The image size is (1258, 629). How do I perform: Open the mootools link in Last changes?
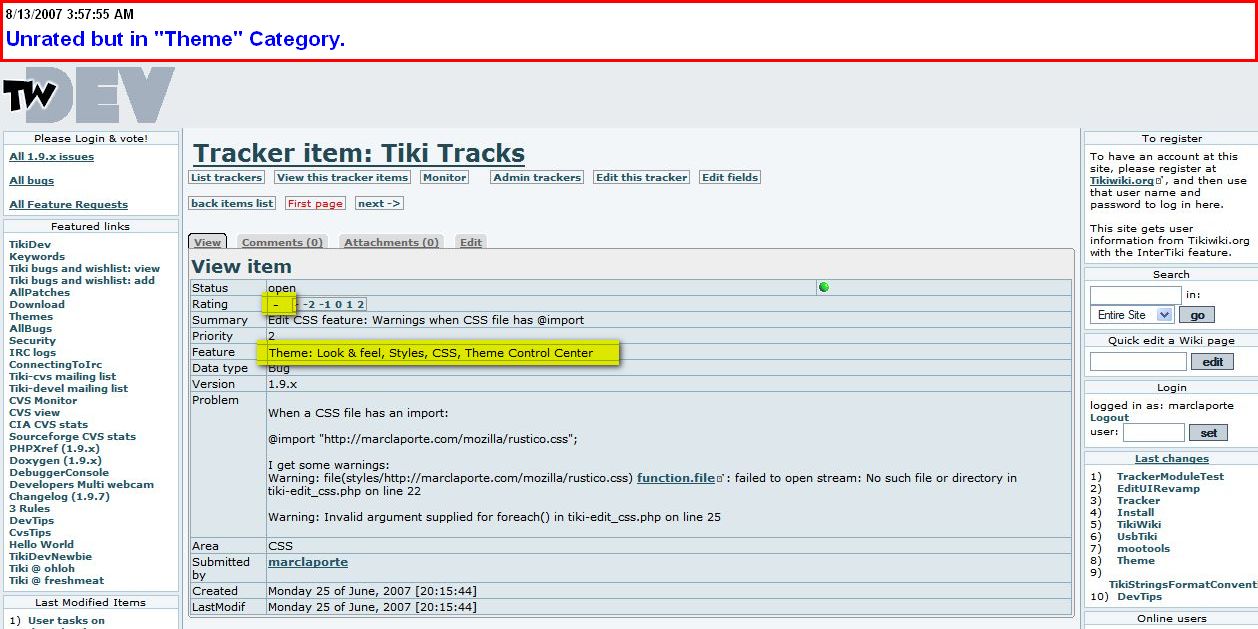click(x=1143, y=549)
